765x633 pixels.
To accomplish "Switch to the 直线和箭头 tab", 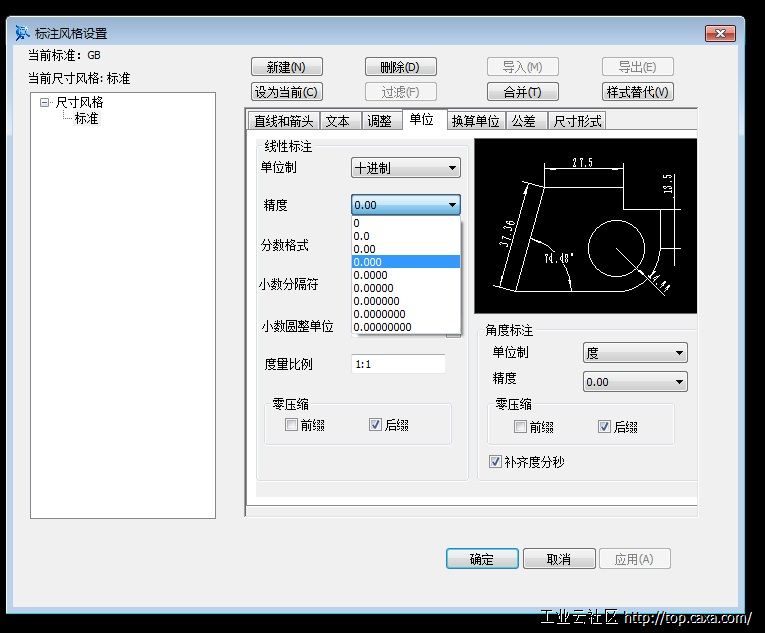I will (283, 121).
